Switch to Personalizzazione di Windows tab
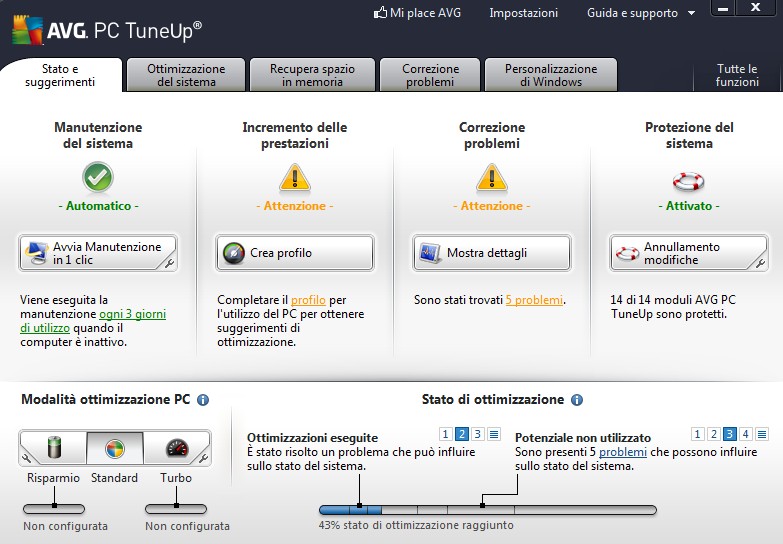The image size is (783, 544). click(x=551, y=75)
